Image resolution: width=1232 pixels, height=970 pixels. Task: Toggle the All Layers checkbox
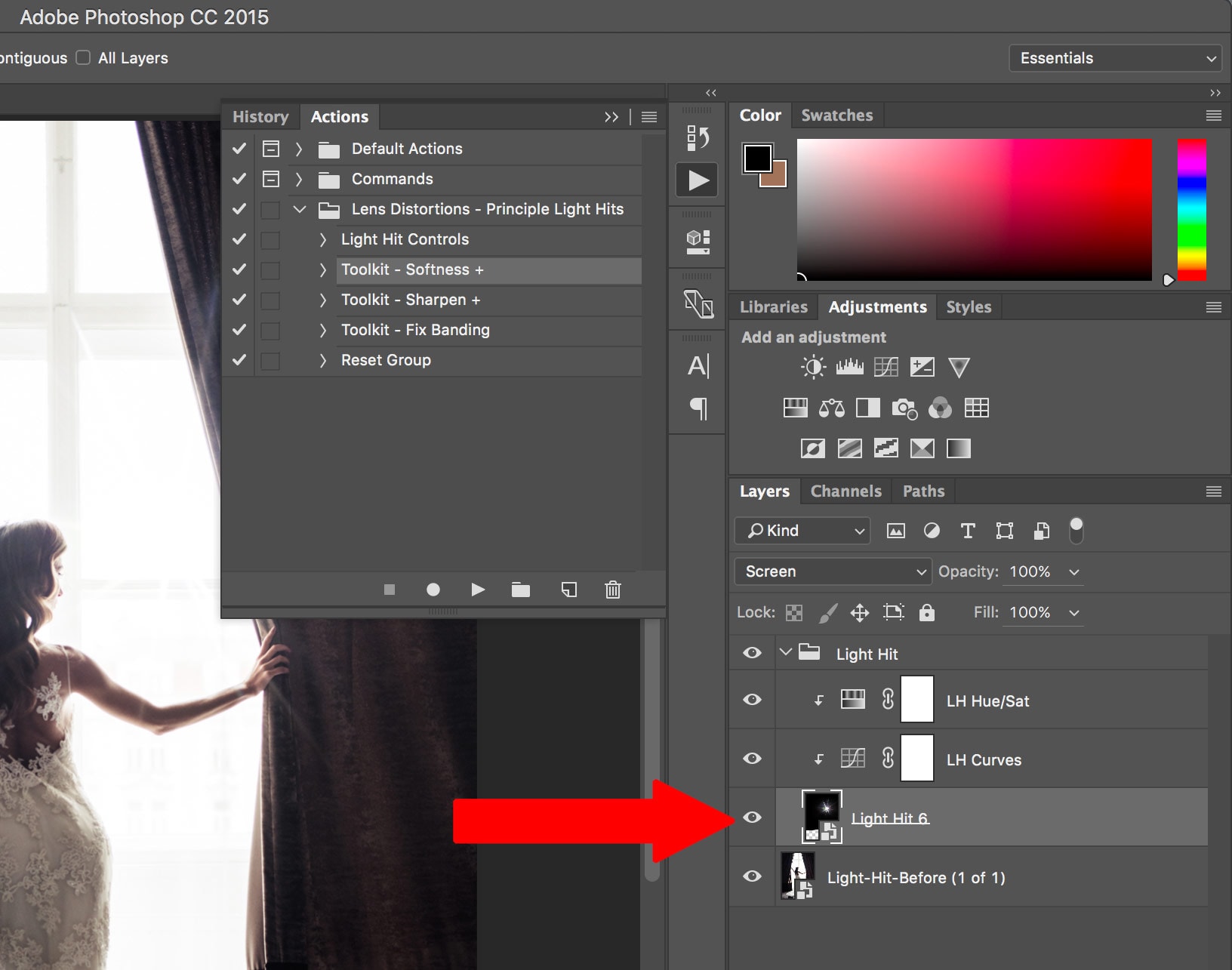(83, 58)
